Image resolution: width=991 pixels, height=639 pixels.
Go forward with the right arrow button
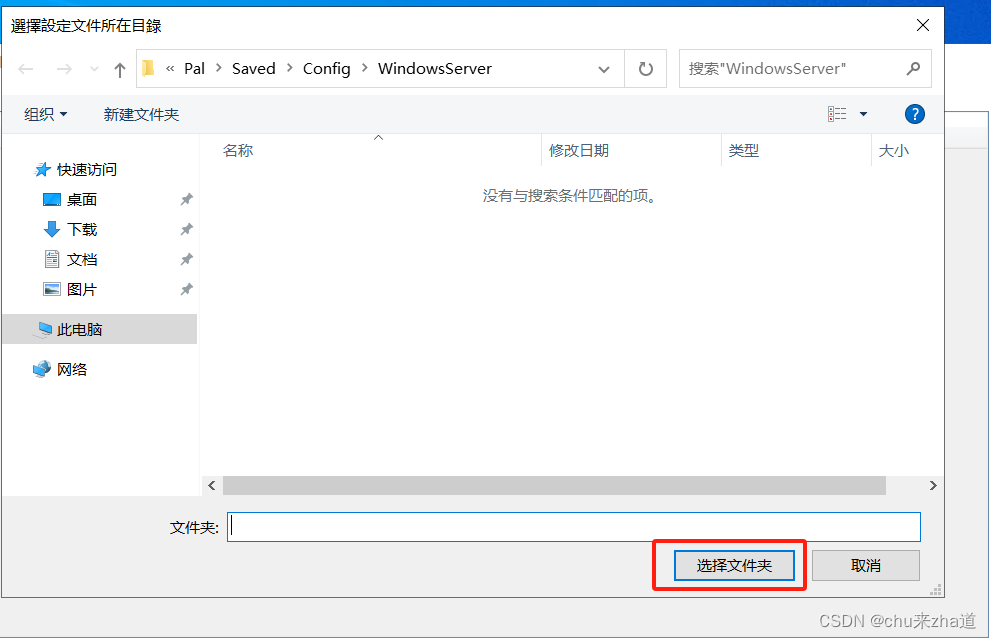64,68
